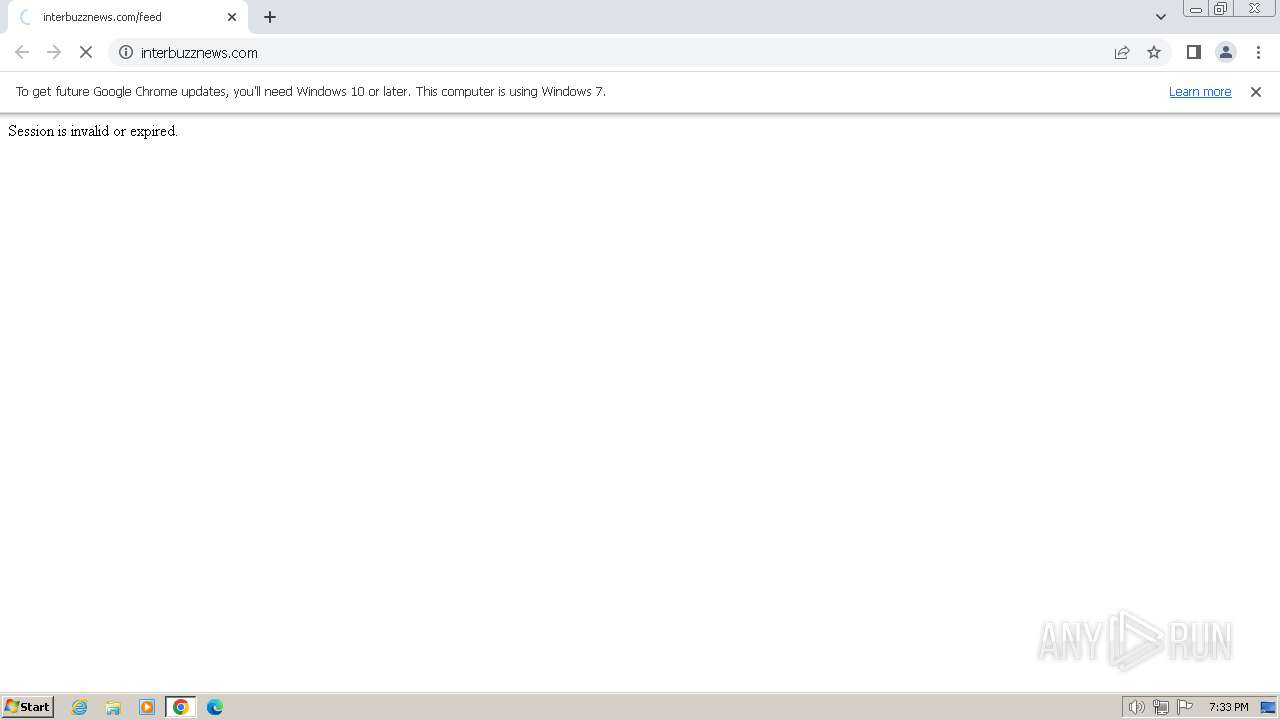View site information icon in address bar
This screenshot has height=720, width=1280.
coord(126,52)
